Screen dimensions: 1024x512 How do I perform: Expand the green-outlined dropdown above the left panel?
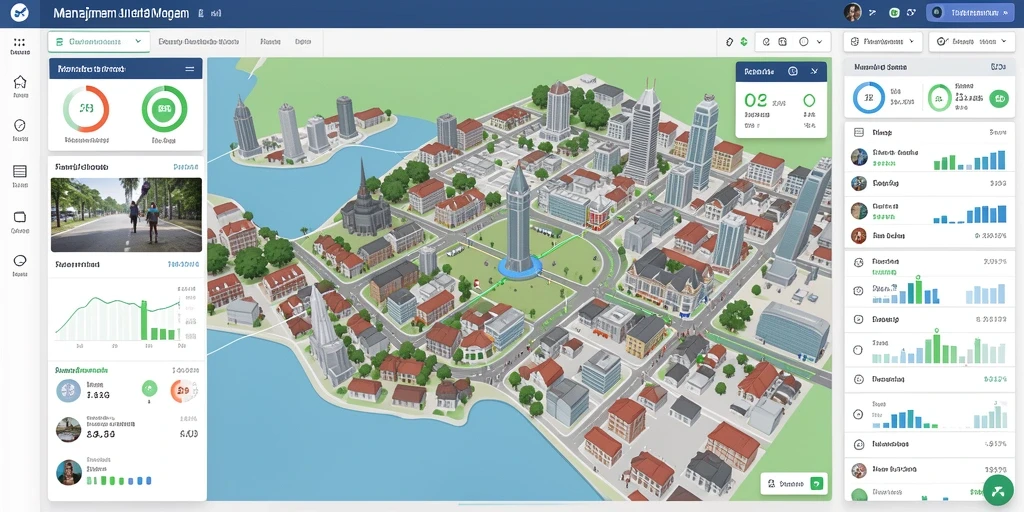click(x=99, y=42)
